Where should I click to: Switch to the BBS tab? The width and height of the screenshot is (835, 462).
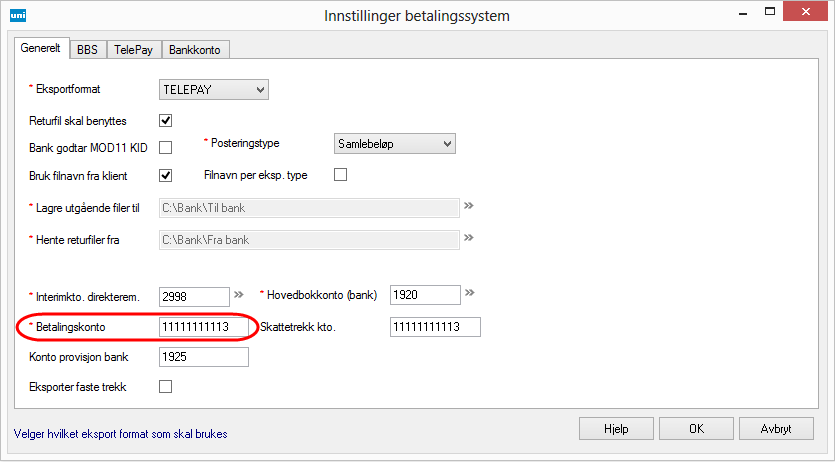87,48
